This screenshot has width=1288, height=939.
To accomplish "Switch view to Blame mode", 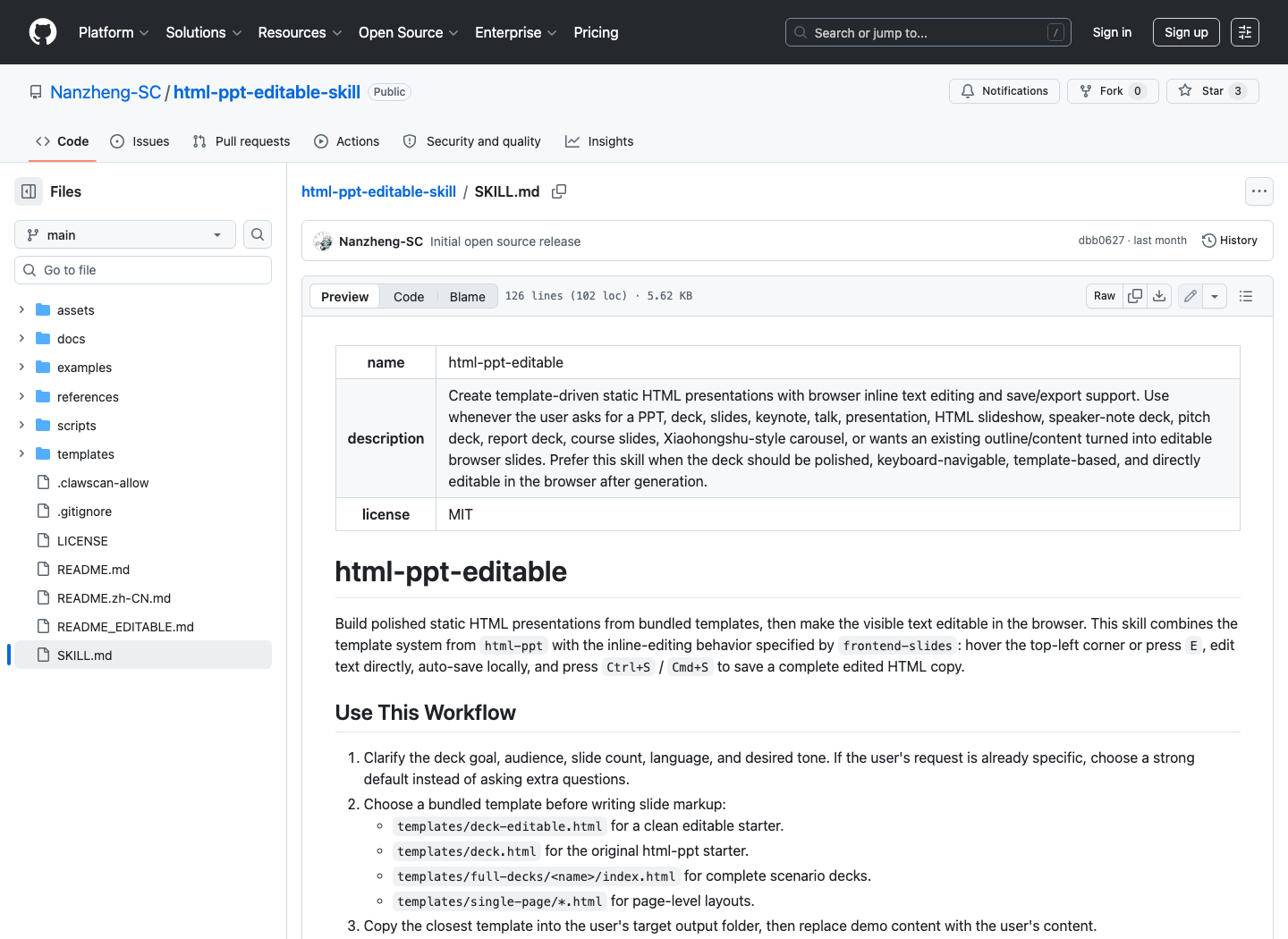I will point(468,297).
